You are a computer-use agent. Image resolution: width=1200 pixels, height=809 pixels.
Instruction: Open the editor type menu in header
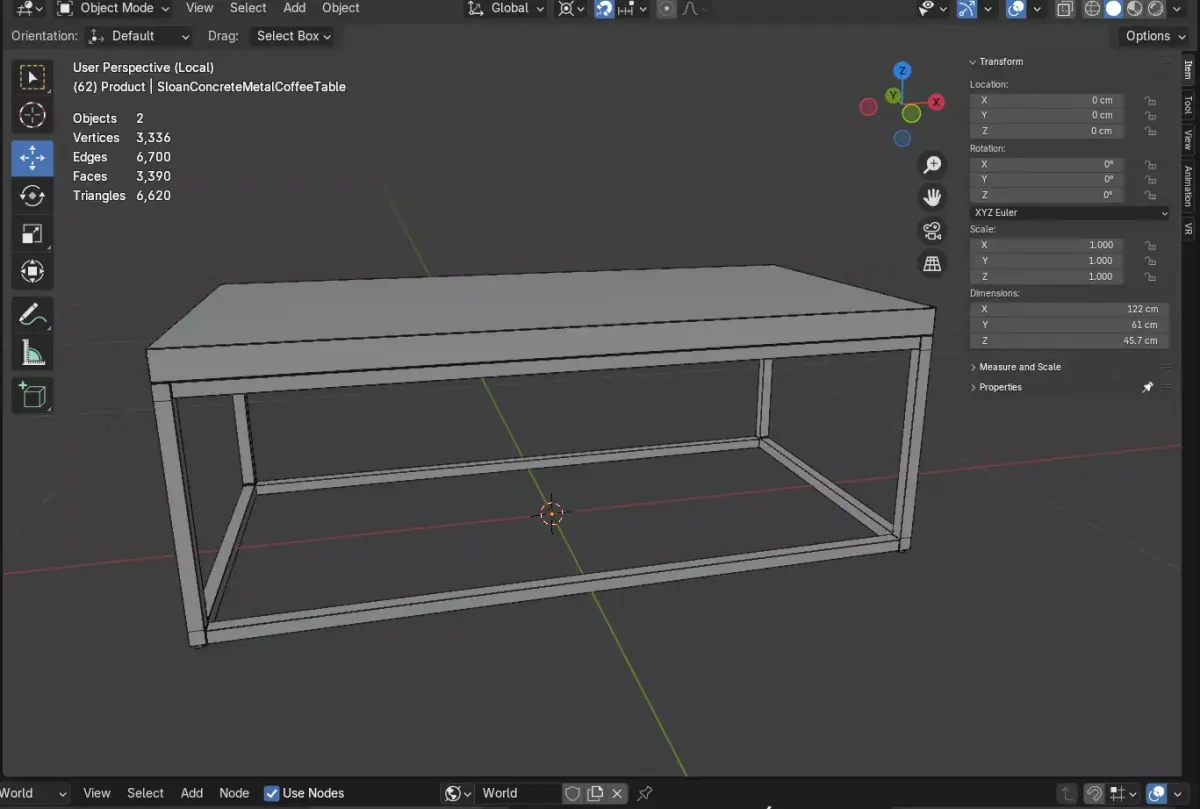[x=30, y=8]
